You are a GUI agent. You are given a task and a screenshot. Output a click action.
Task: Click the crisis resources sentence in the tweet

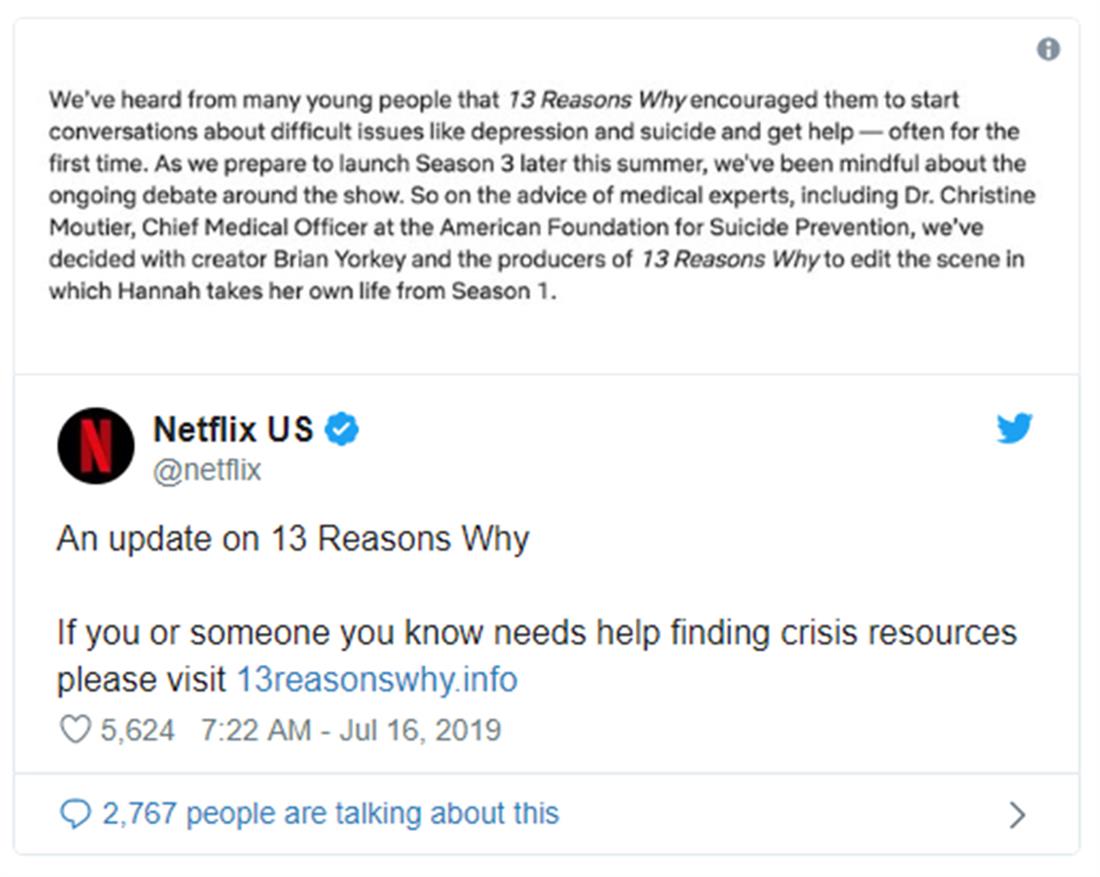536,633
